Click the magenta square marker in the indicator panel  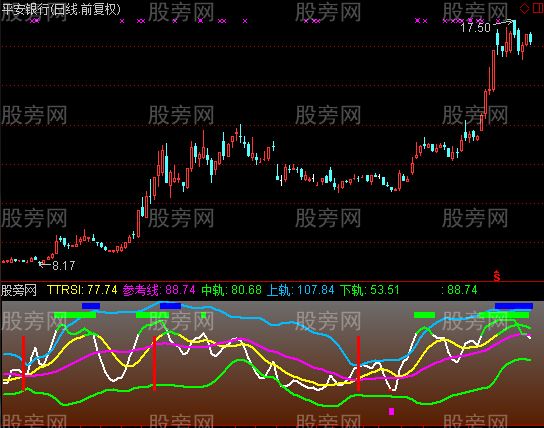click(x=392, y=411)
